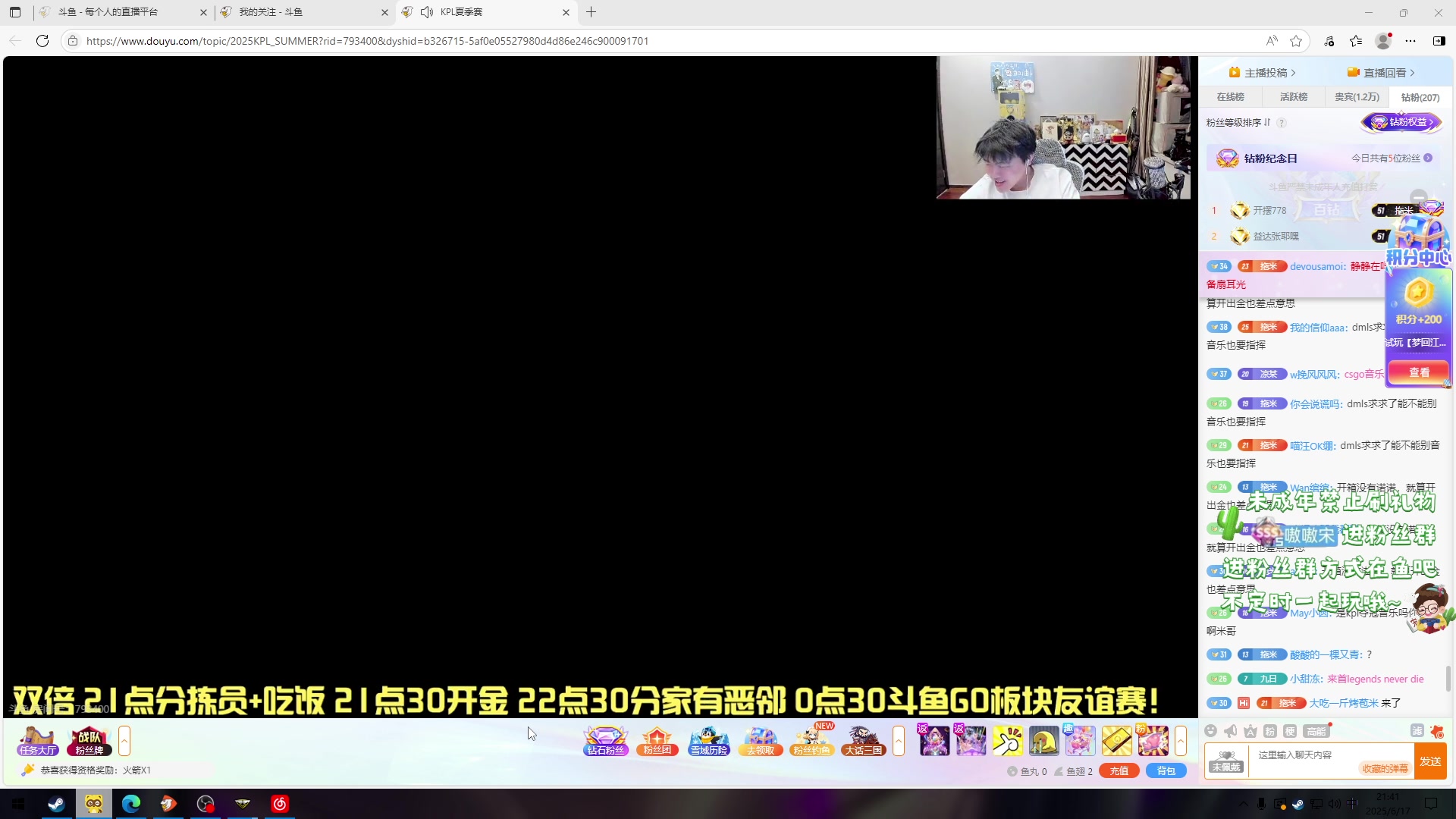Image resolution: width=1456 pixels, height=819 pixels.
Task: Open the 钻石粉丝 diamond fan icon
Action: pyautogui.click(x=606, y=741)
